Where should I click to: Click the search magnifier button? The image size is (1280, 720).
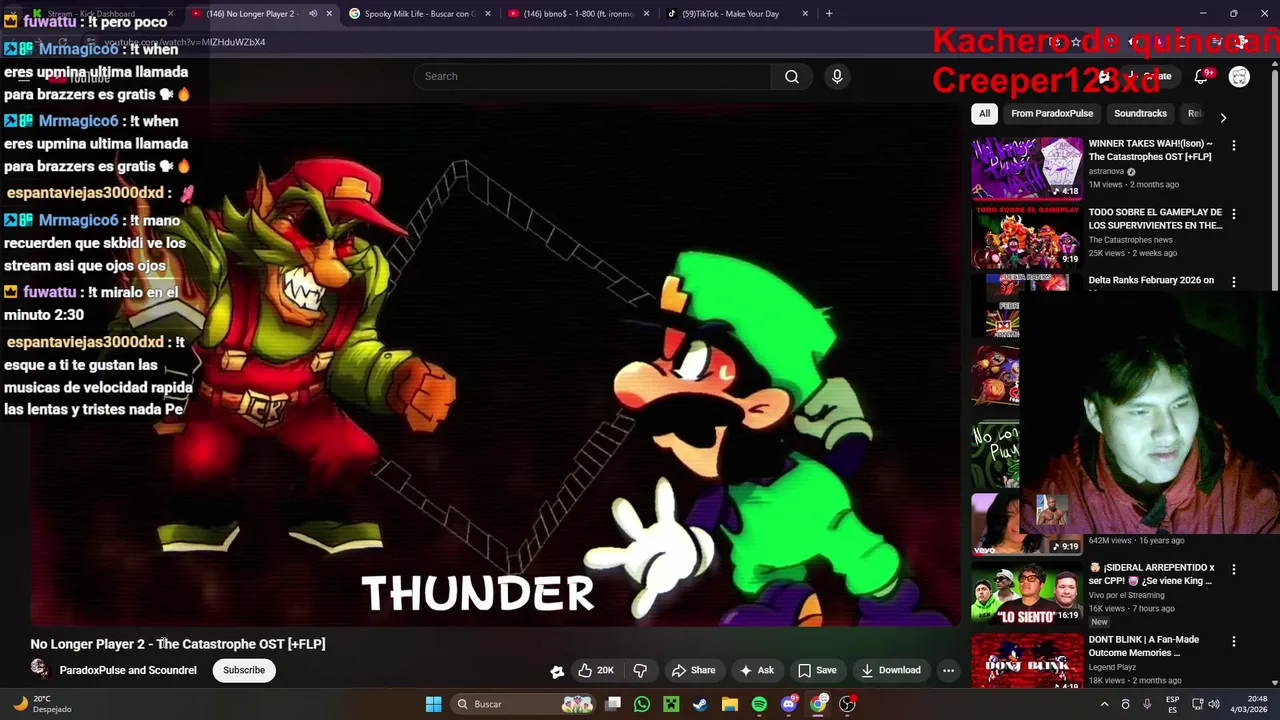pos(792,76)
